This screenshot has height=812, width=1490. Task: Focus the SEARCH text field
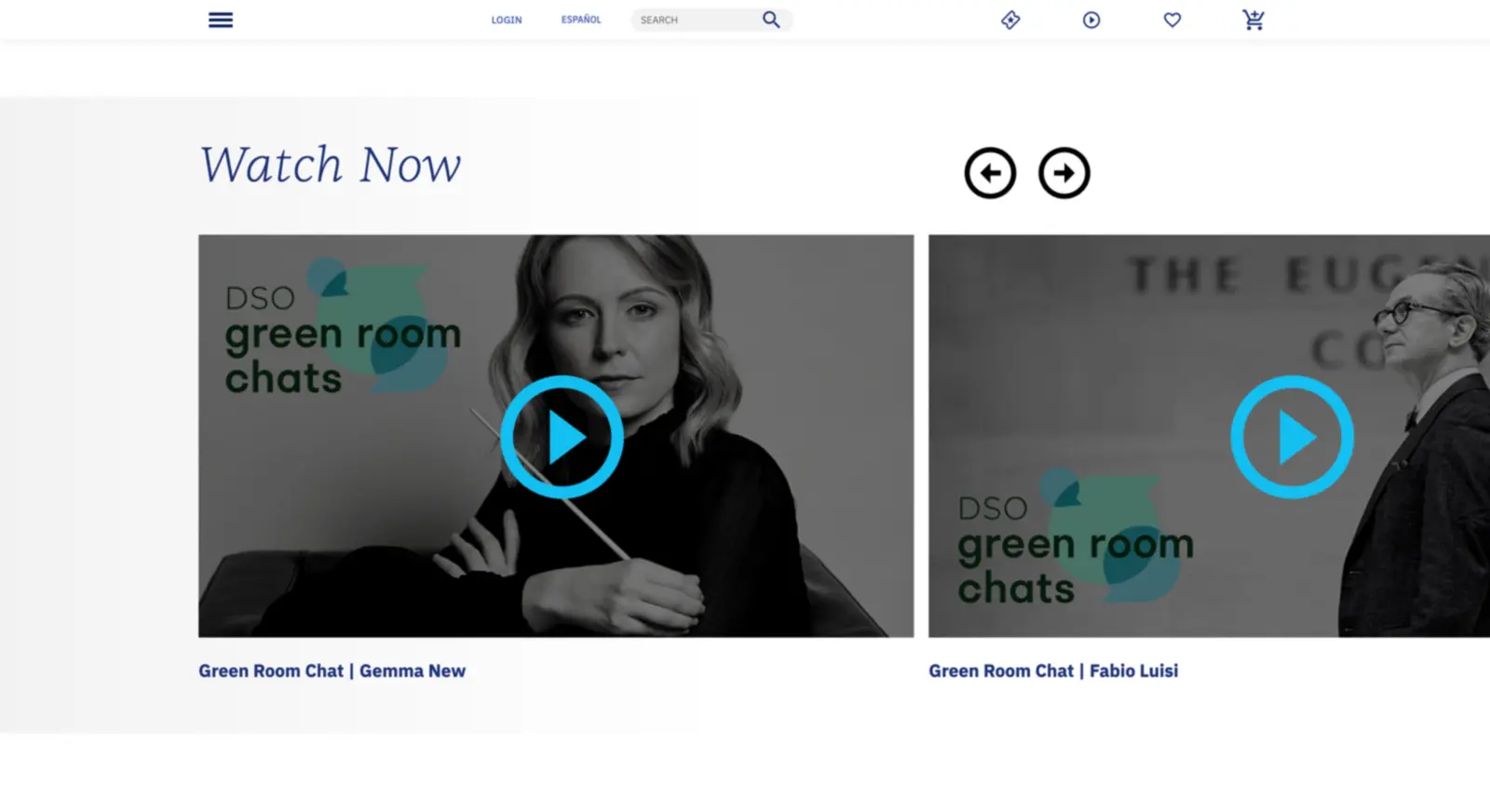(694, 20)
